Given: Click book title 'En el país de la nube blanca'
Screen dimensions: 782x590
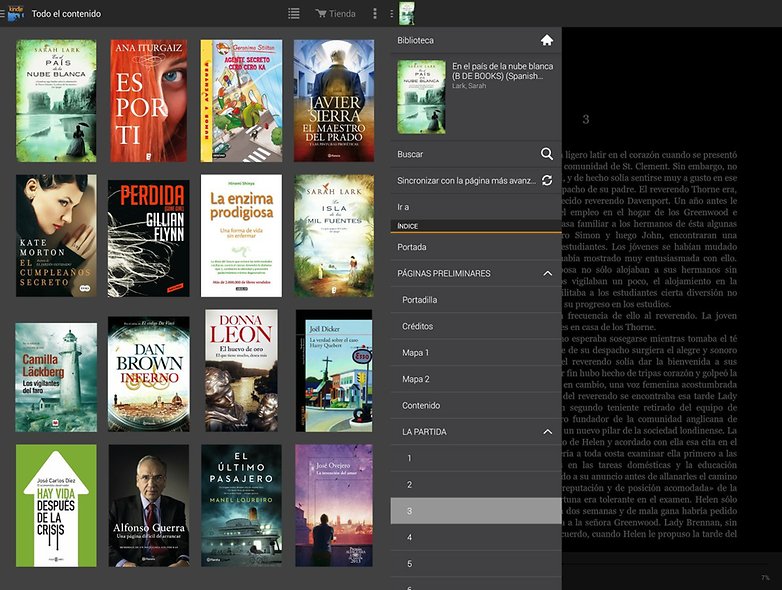Looking at the screenshot, I should coord(502,71).
